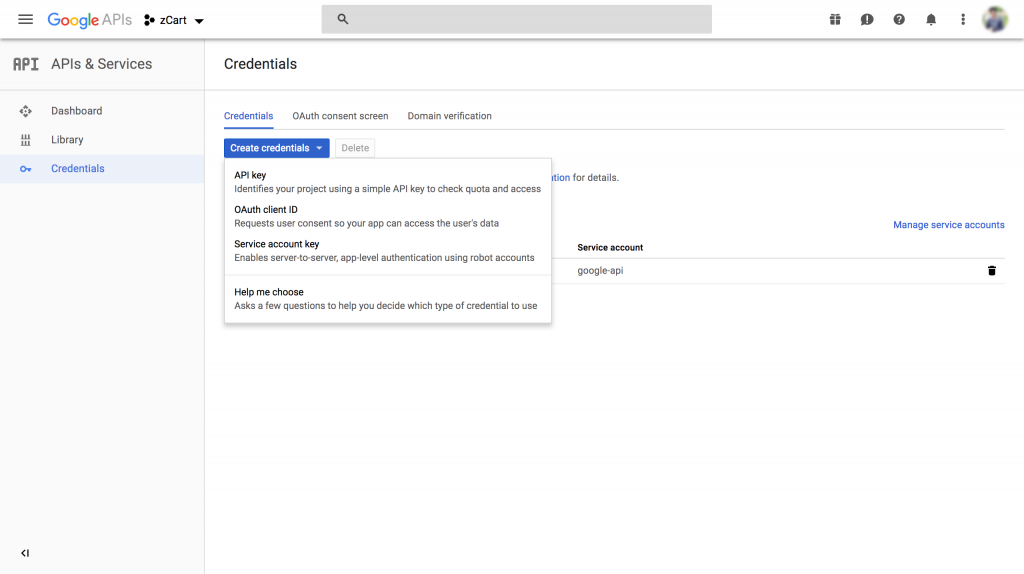Open the hamburger navigation menu
This screenshot has height=574, width=1024.
tap(25, 20)
